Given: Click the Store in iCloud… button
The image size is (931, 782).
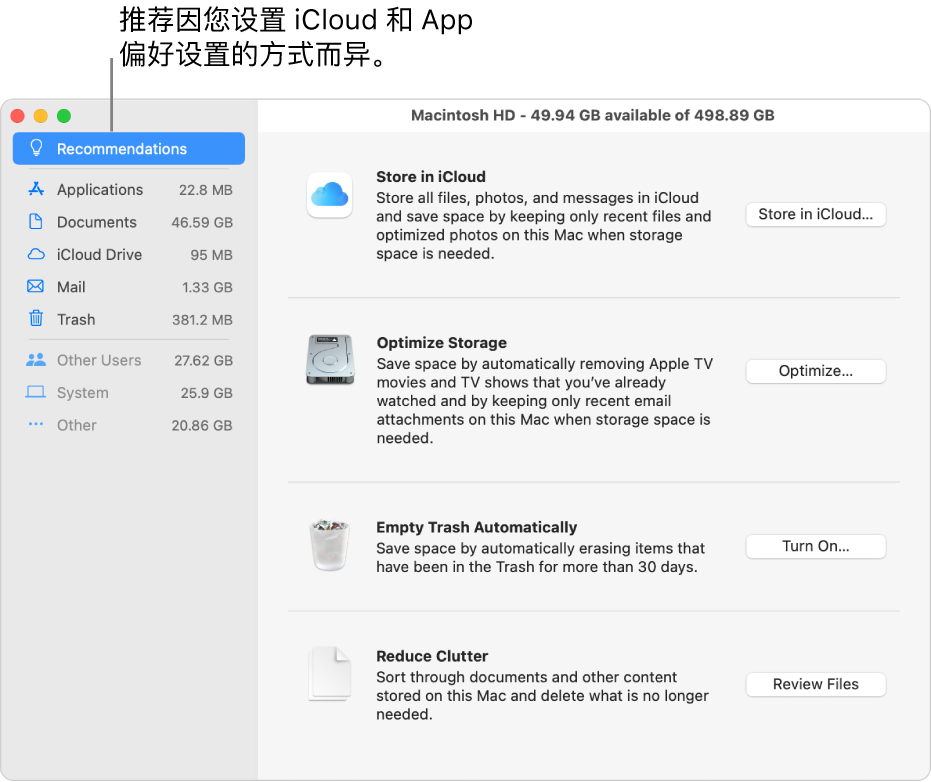Looking at the screenshot, I should (815, 214).
